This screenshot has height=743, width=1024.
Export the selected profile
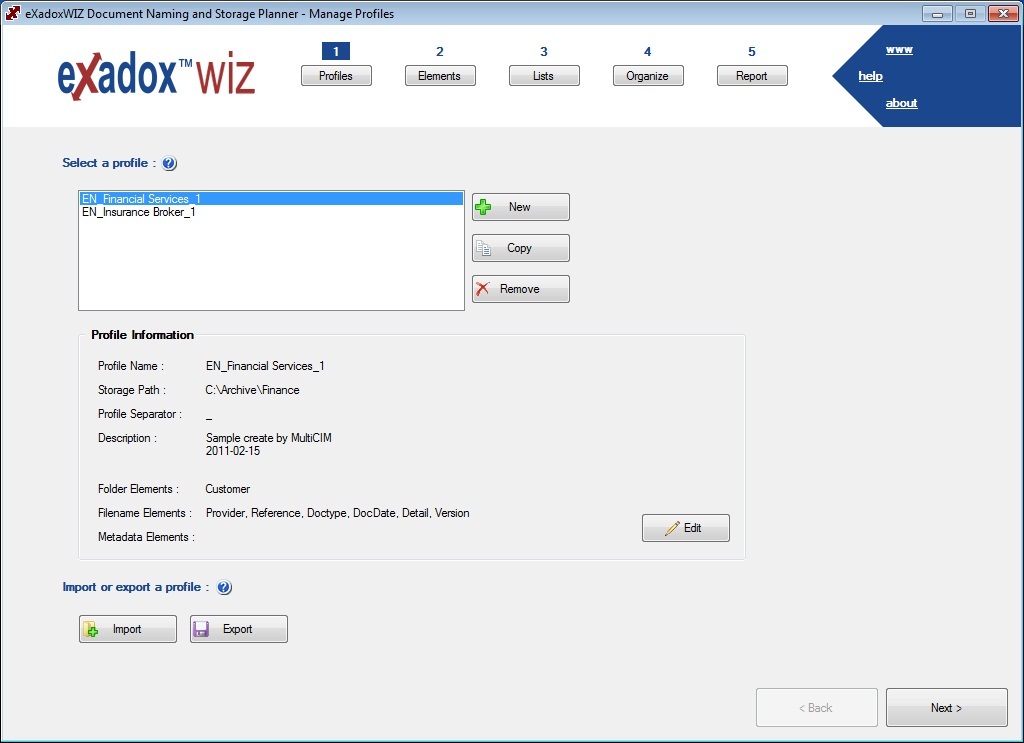point(238,629)
